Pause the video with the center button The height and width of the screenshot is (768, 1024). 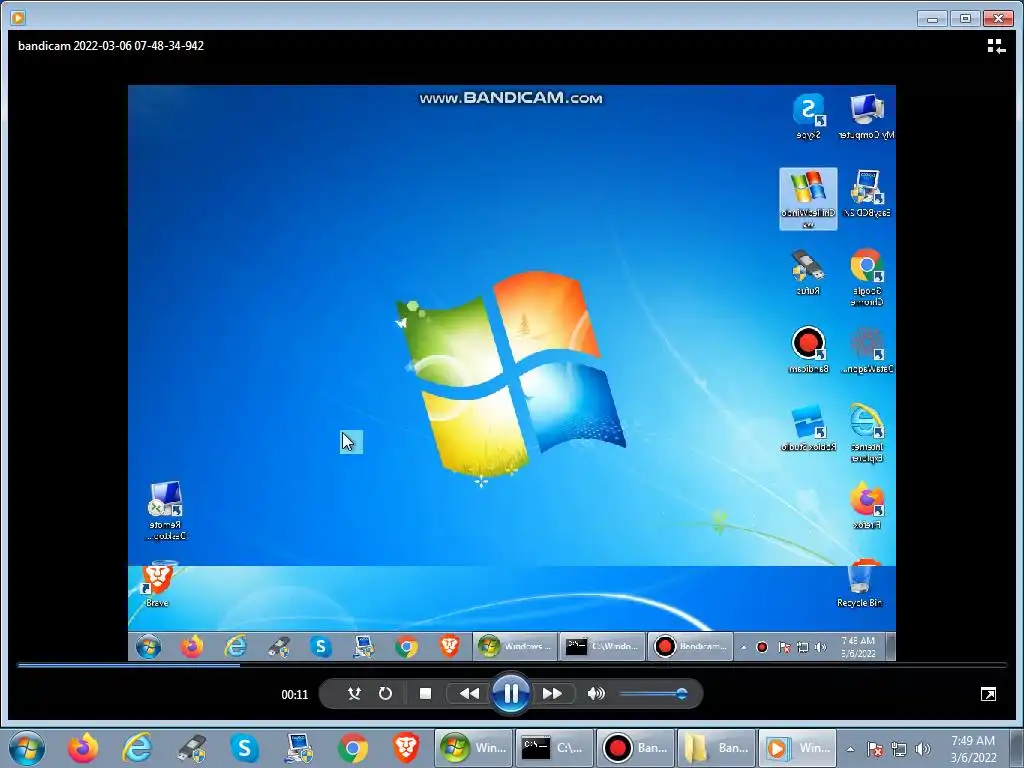point(511,693)
